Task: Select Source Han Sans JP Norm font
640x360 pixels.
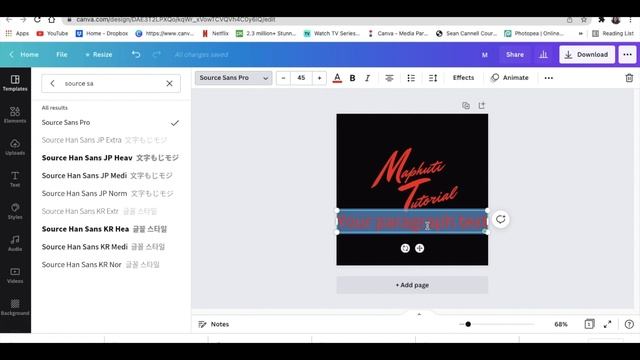Action: (x=111, y=193)
